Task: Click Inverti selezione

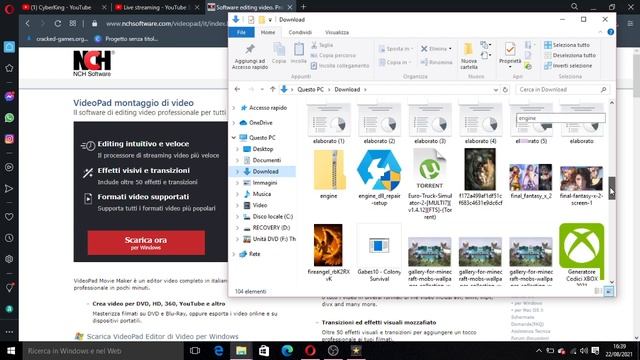Action: [x=568, y=65]
